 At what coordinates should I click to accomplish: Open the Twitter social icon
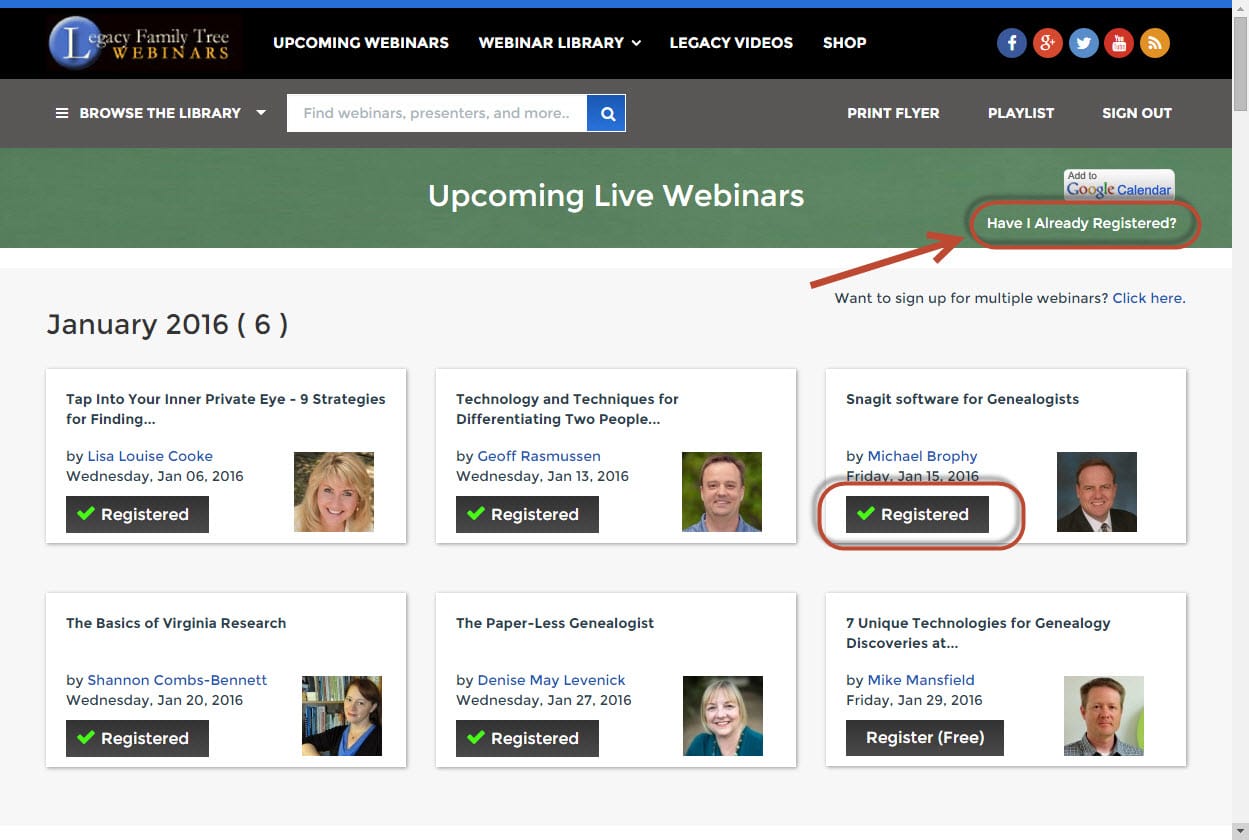(x=1083, y=43)
